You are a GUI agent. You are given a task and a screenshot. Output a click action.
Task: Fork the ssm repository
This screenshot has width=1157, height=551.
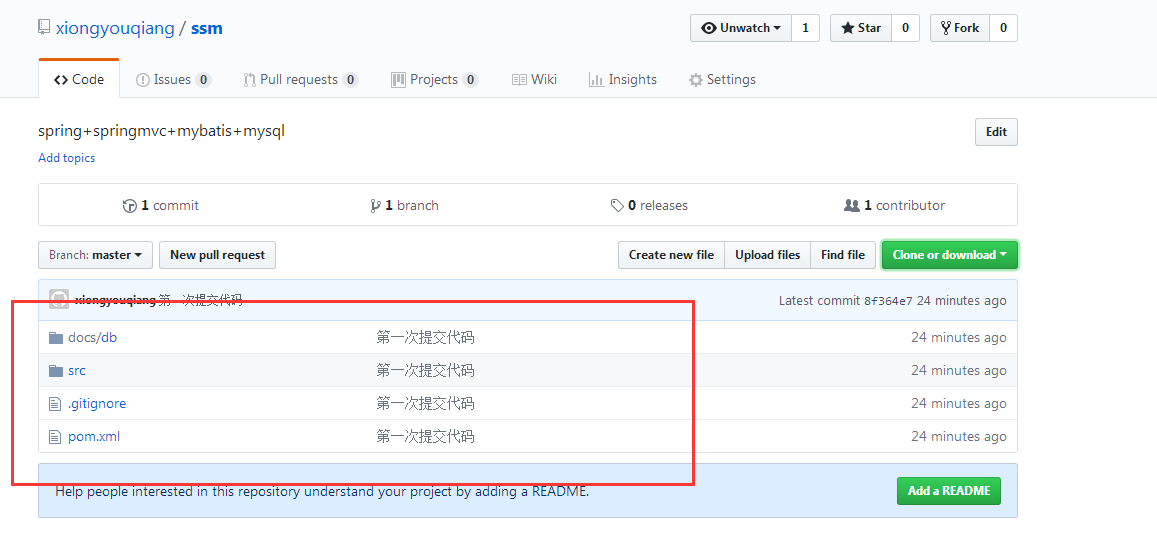click(960, 28)
